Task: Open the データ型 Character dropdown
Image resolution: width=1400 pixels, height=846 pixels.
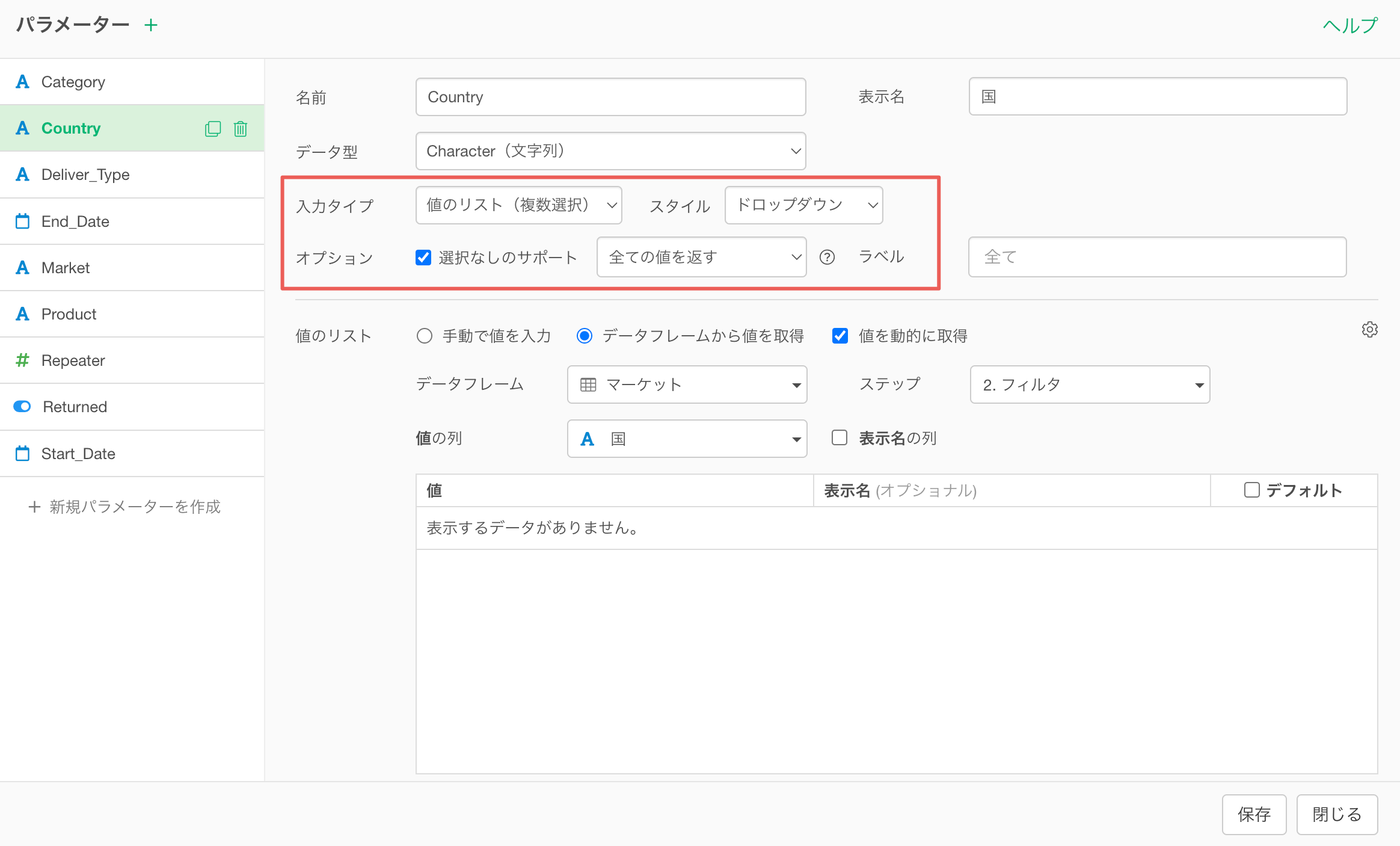Action: 610,151
